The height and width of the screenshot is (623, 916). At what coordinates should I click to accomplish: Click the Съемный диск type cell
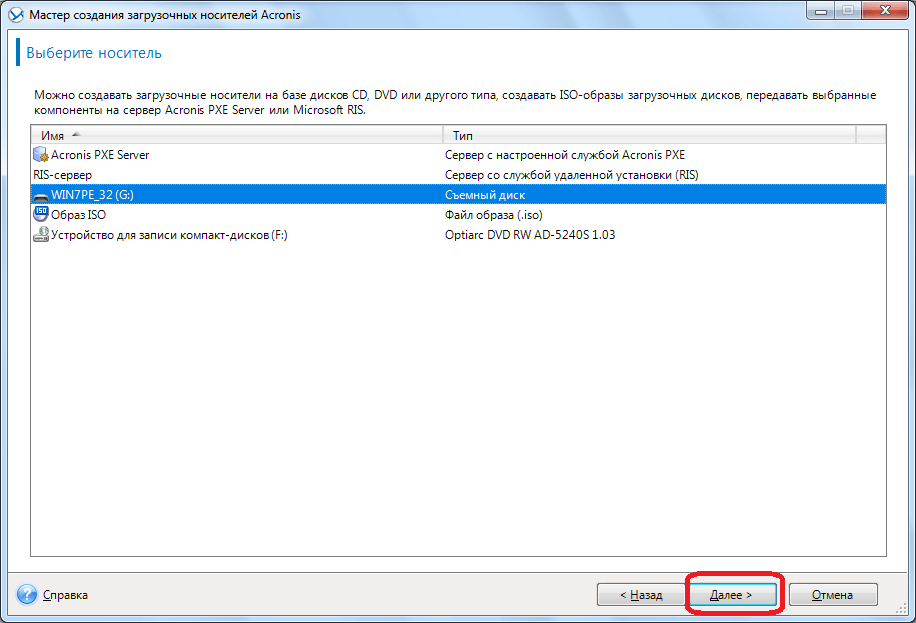[x=485, y=195]
